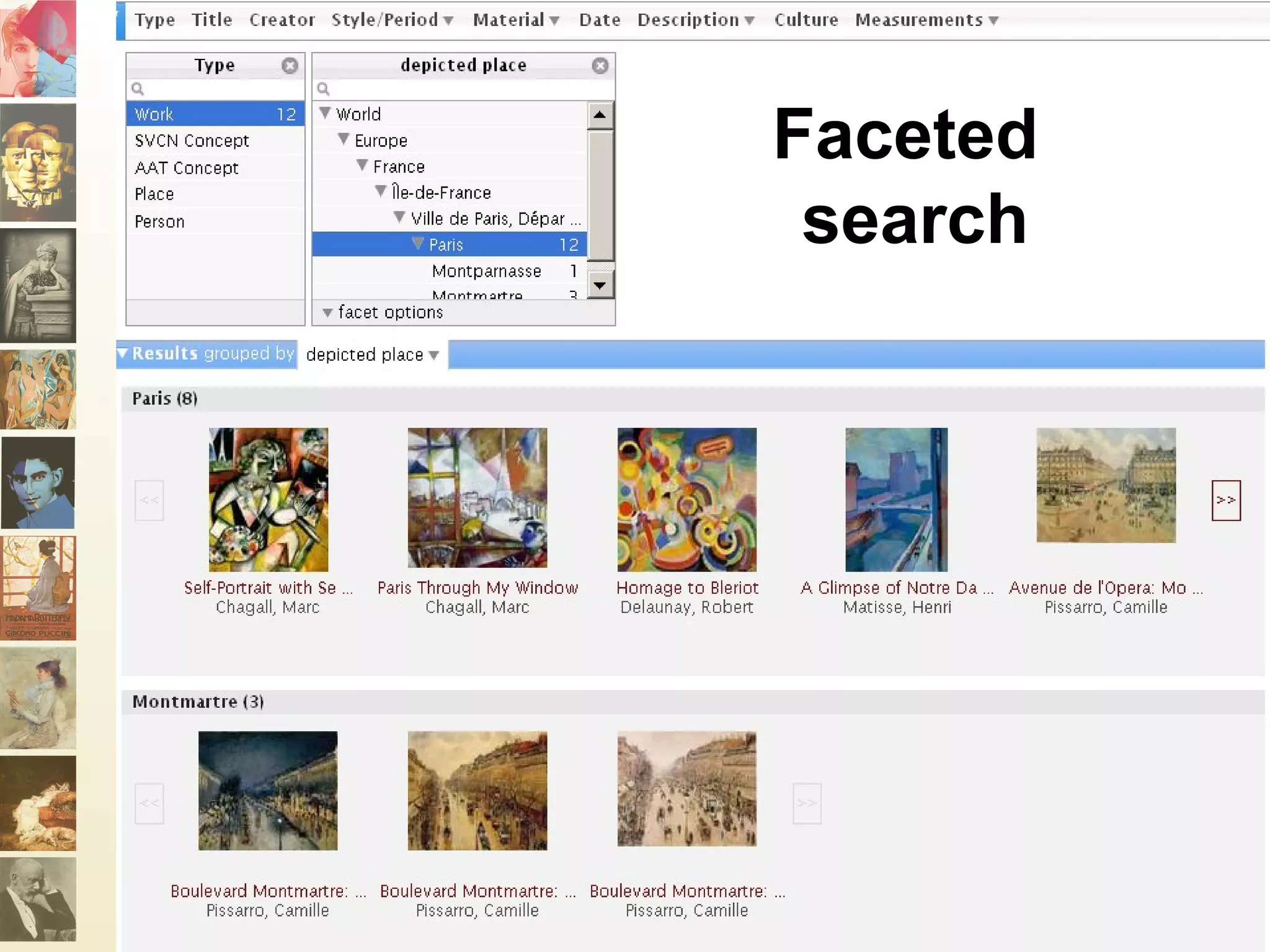The height and width of the screenshot is (952, 1270).
Task: Click the place facet scrollbar thumb
Action: (600, 196)
